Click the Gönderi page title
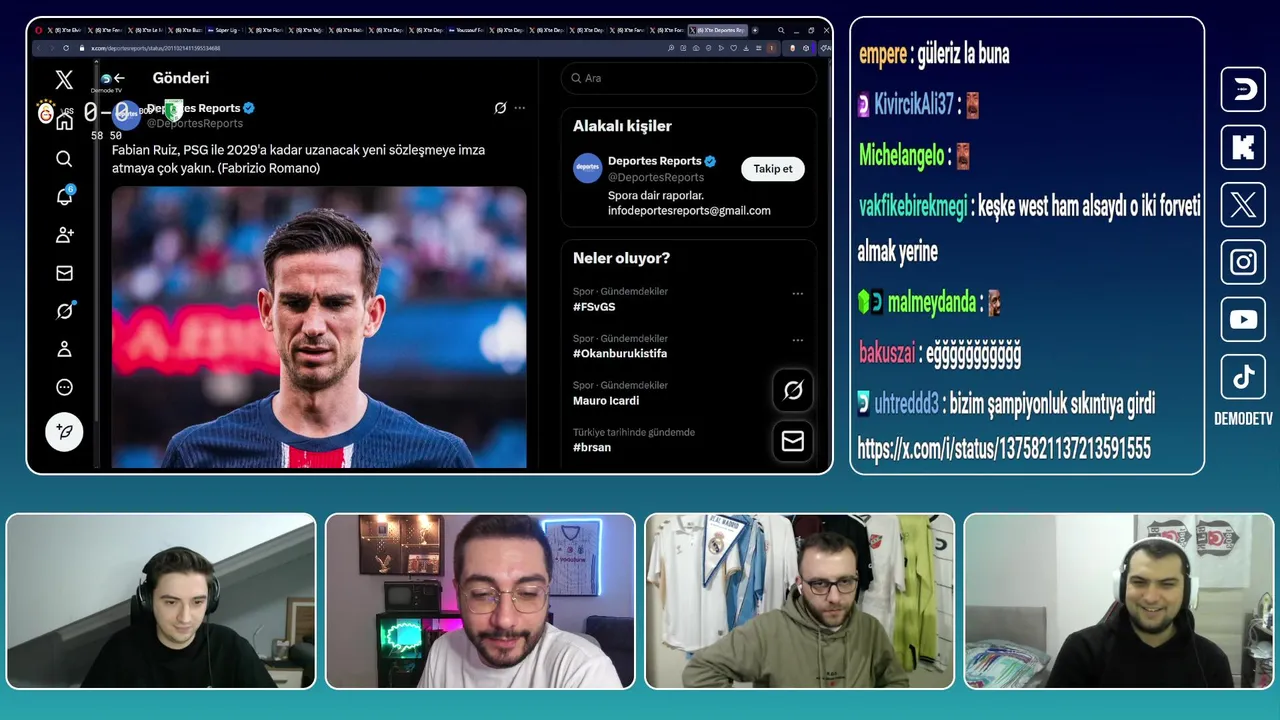Screen dimensions: 1280x720 click(181, 78)
